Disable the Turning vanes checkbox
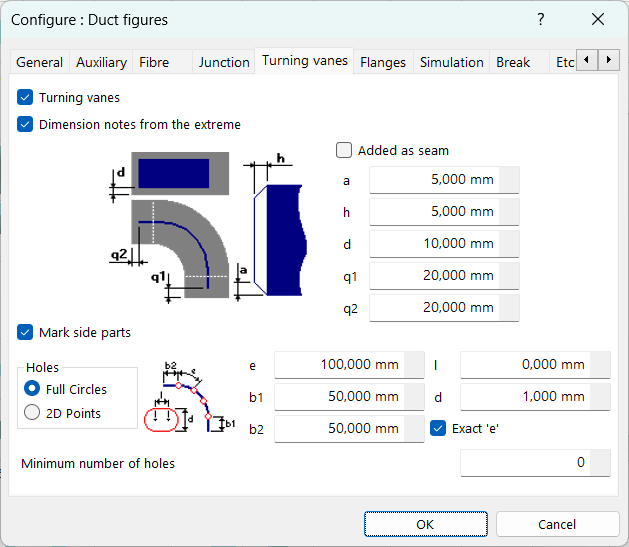The height and width of the screenshot is (547, 629). 25,98
